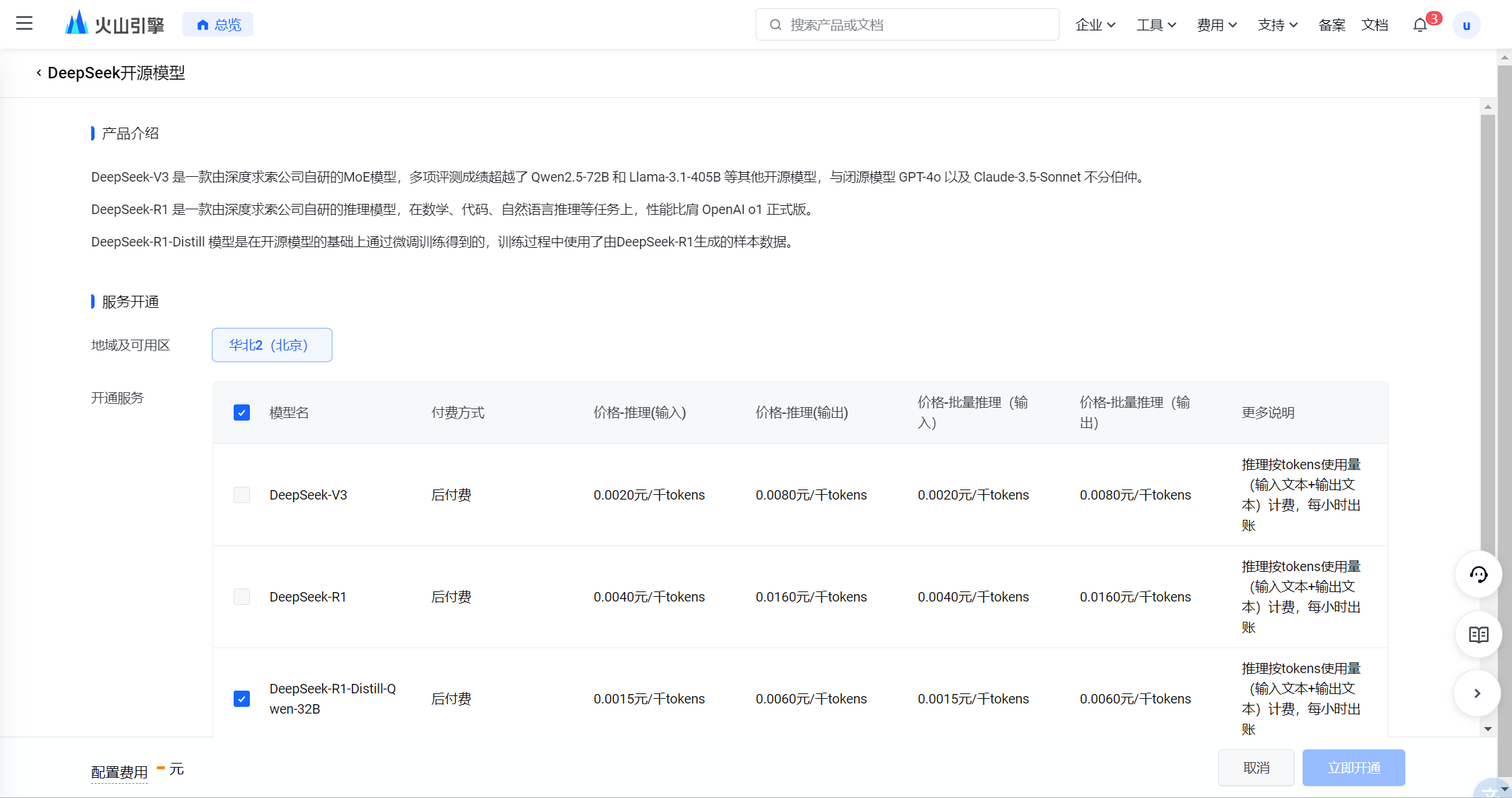Toggle the select-all models checkbox
This screenshot has height=798, width=1512.
click(242, 413)
